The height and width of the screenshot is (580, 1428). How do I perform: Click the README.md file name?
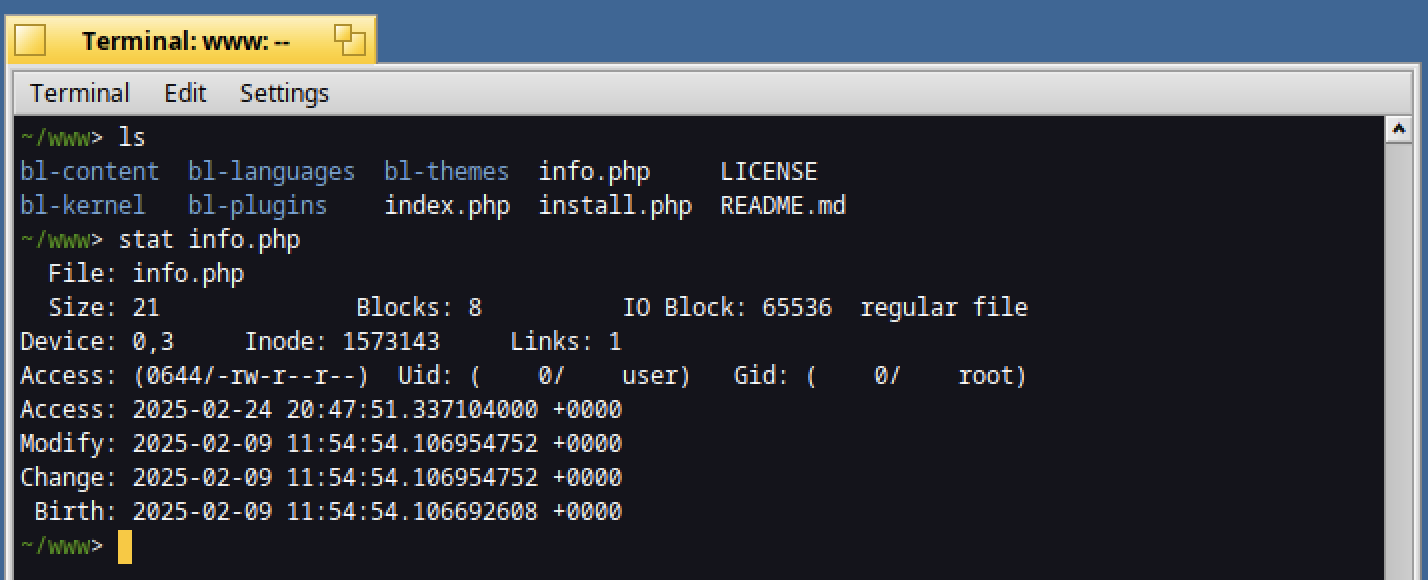click(x=783, y=206)
